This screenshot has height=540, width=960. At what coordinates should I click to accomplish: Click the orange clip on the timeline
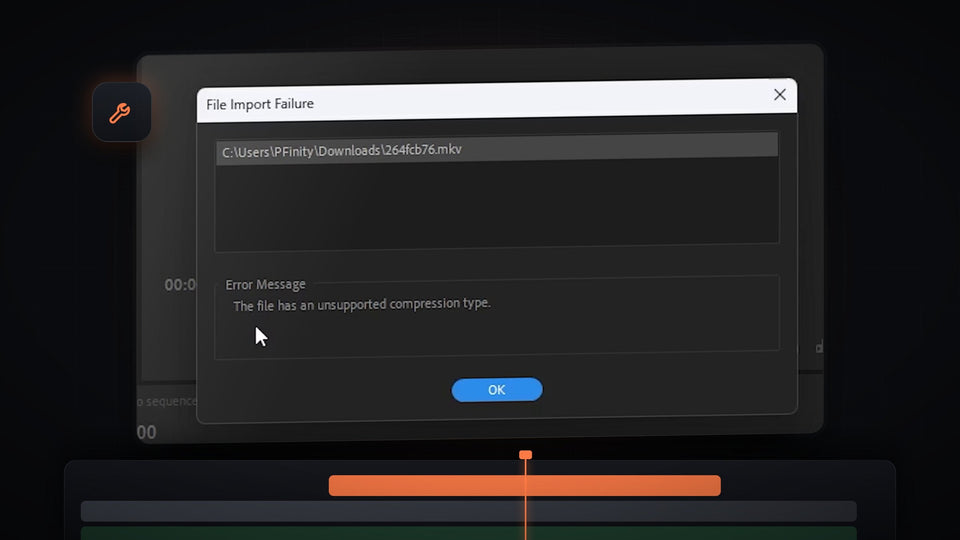pos(524,486)
